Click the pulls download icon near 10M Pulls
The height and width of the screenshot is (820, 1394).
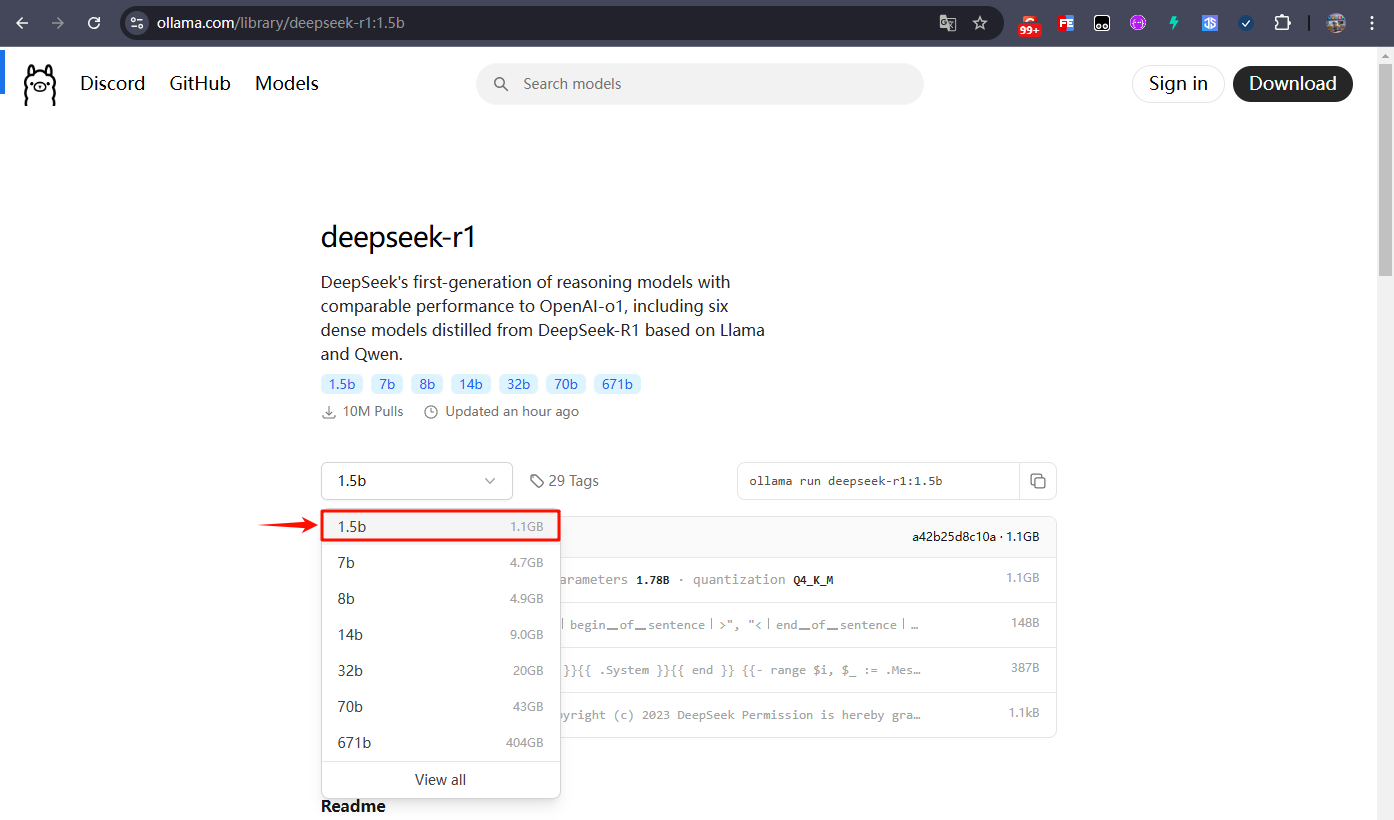[x=329, y=411]
